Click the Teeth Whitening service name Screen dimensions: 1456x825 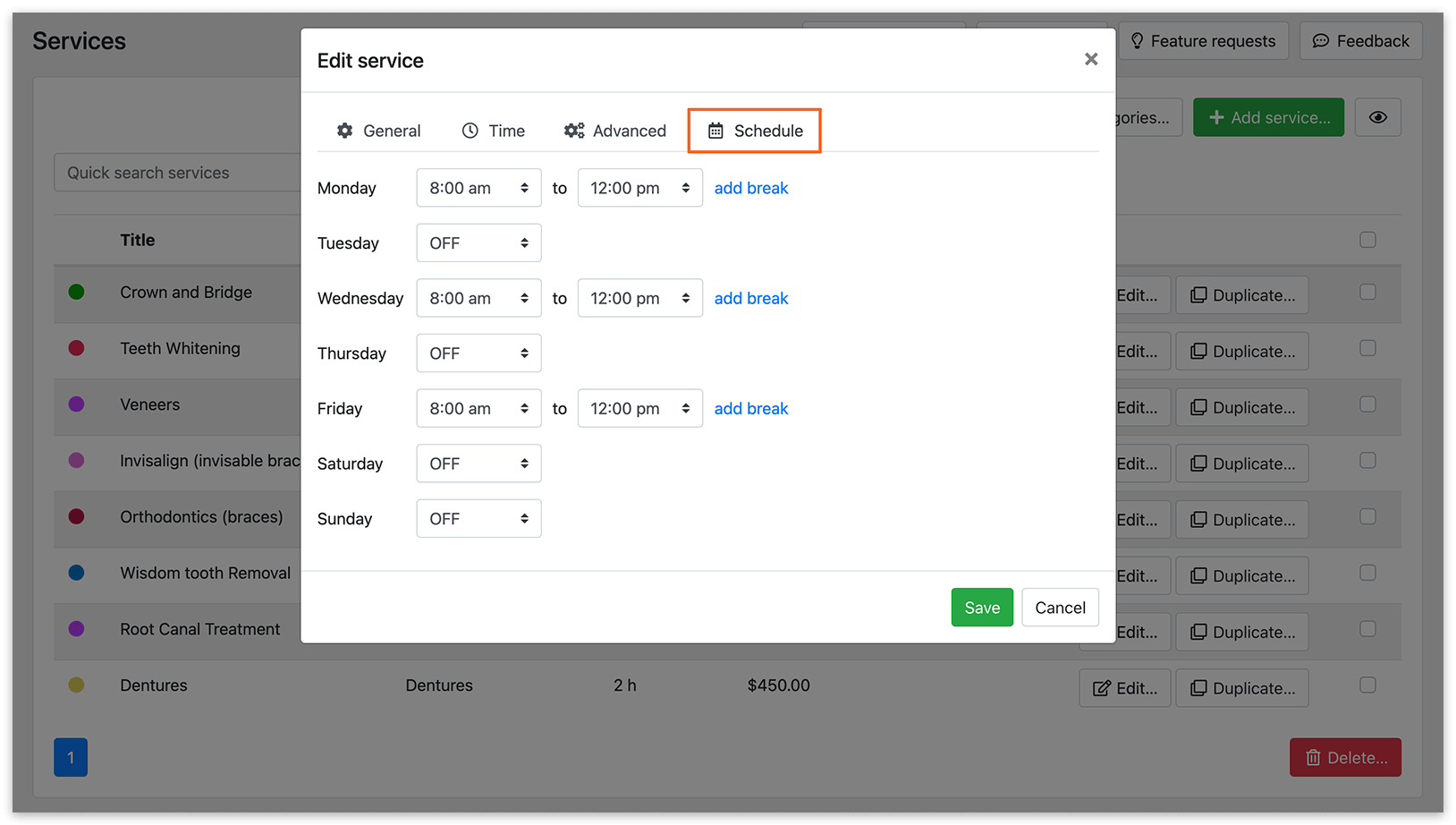pyautogui.click(x=181, y=348)
